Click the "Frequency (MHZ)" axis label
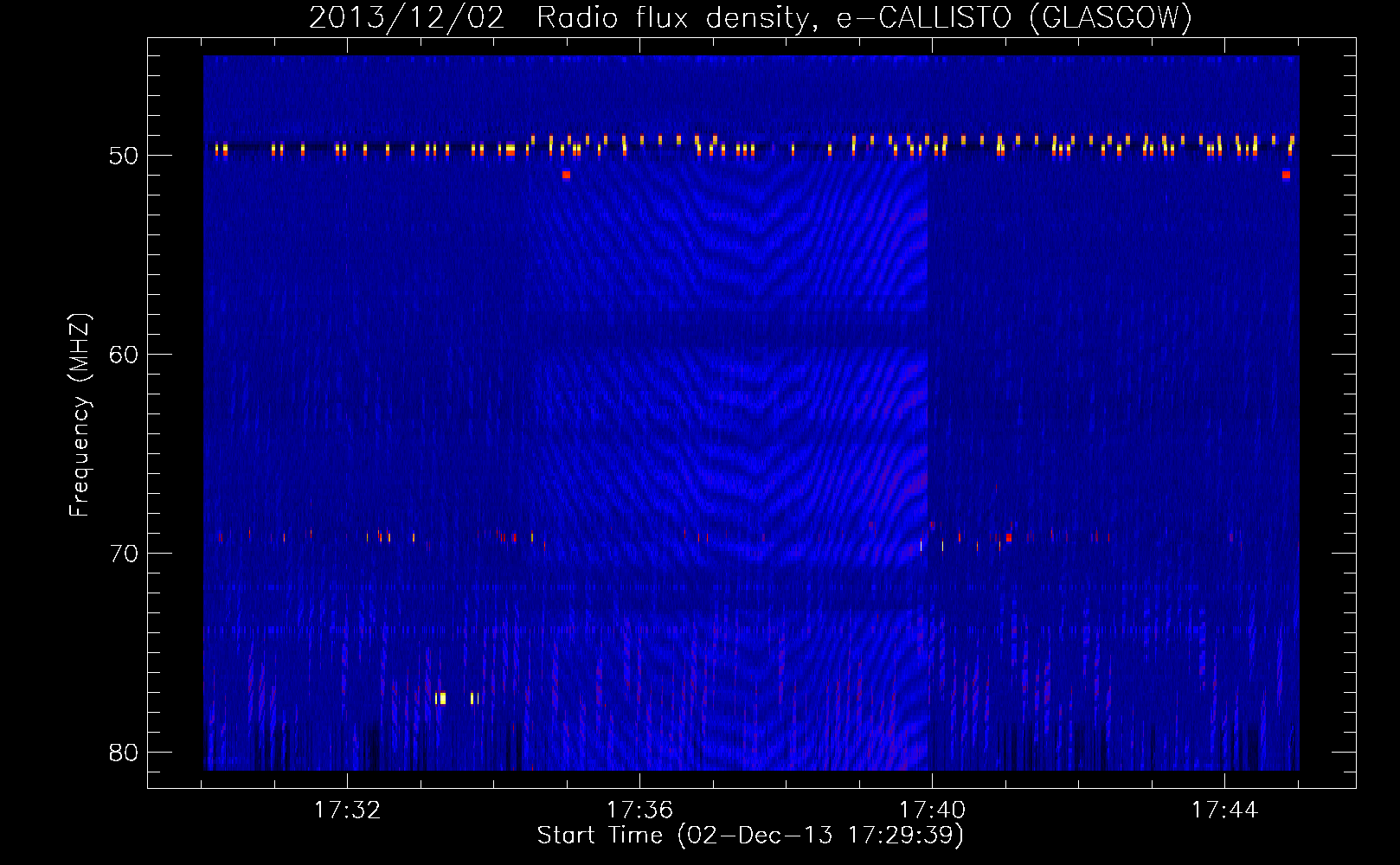The height and width of the screenshot is (865, 1400). point(80,415)
